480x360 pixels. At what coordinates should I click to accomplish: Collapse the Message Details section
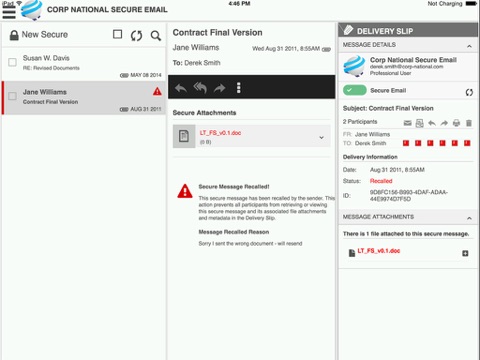point(469,46)
